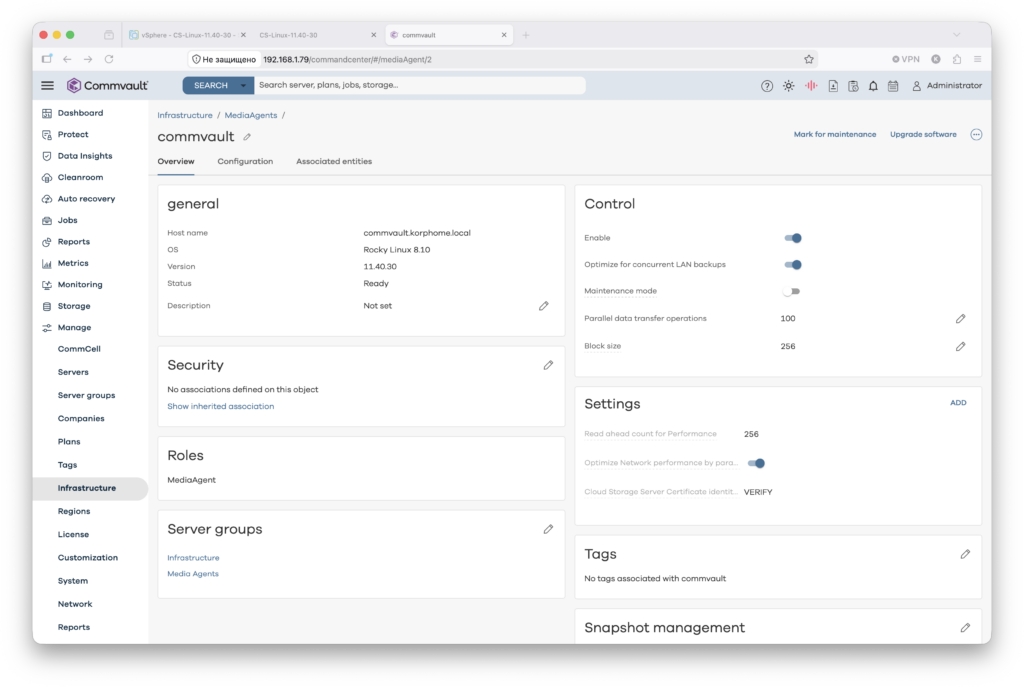Edit the Security panel pencil

(x=548, y=365)
